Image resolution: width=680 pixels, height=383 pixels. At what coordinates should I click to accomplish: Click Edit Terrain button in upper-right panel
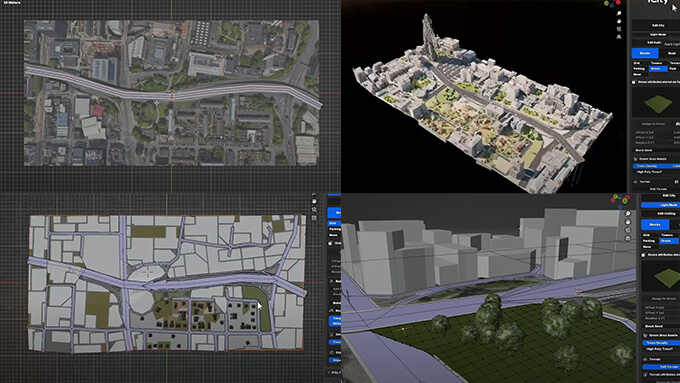656,189
